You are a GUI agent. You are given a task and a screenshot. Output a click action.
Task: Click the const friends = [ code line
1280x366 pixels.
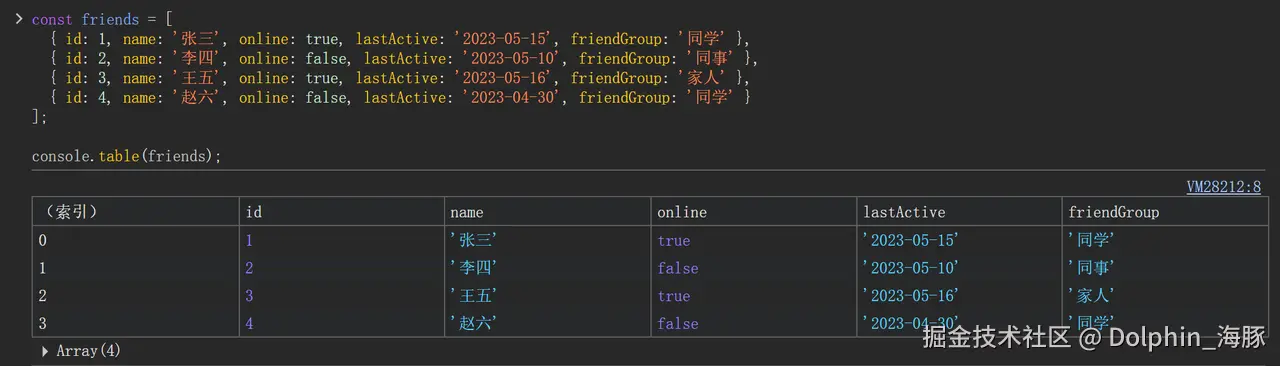102,19
